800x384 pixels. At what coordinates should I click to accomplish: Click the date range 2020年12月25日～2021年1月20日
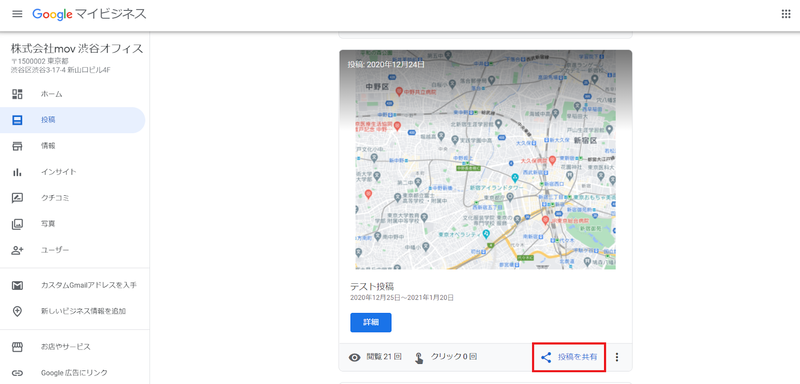click(402, 297)
